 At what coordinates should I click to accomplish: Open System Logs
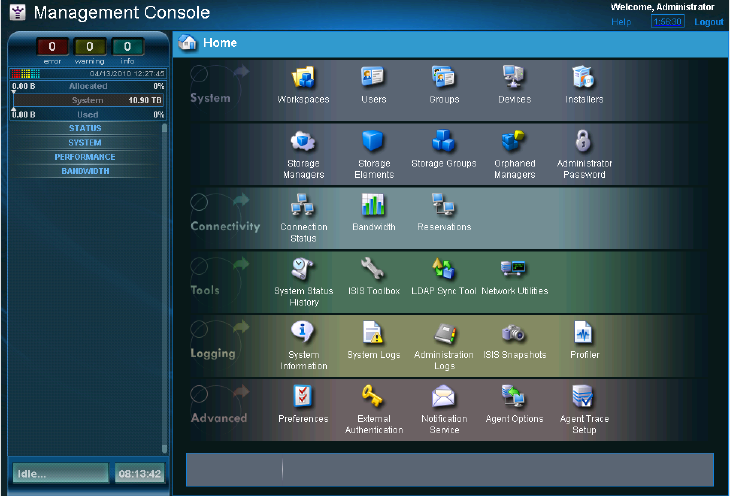[x=373, y=333]
